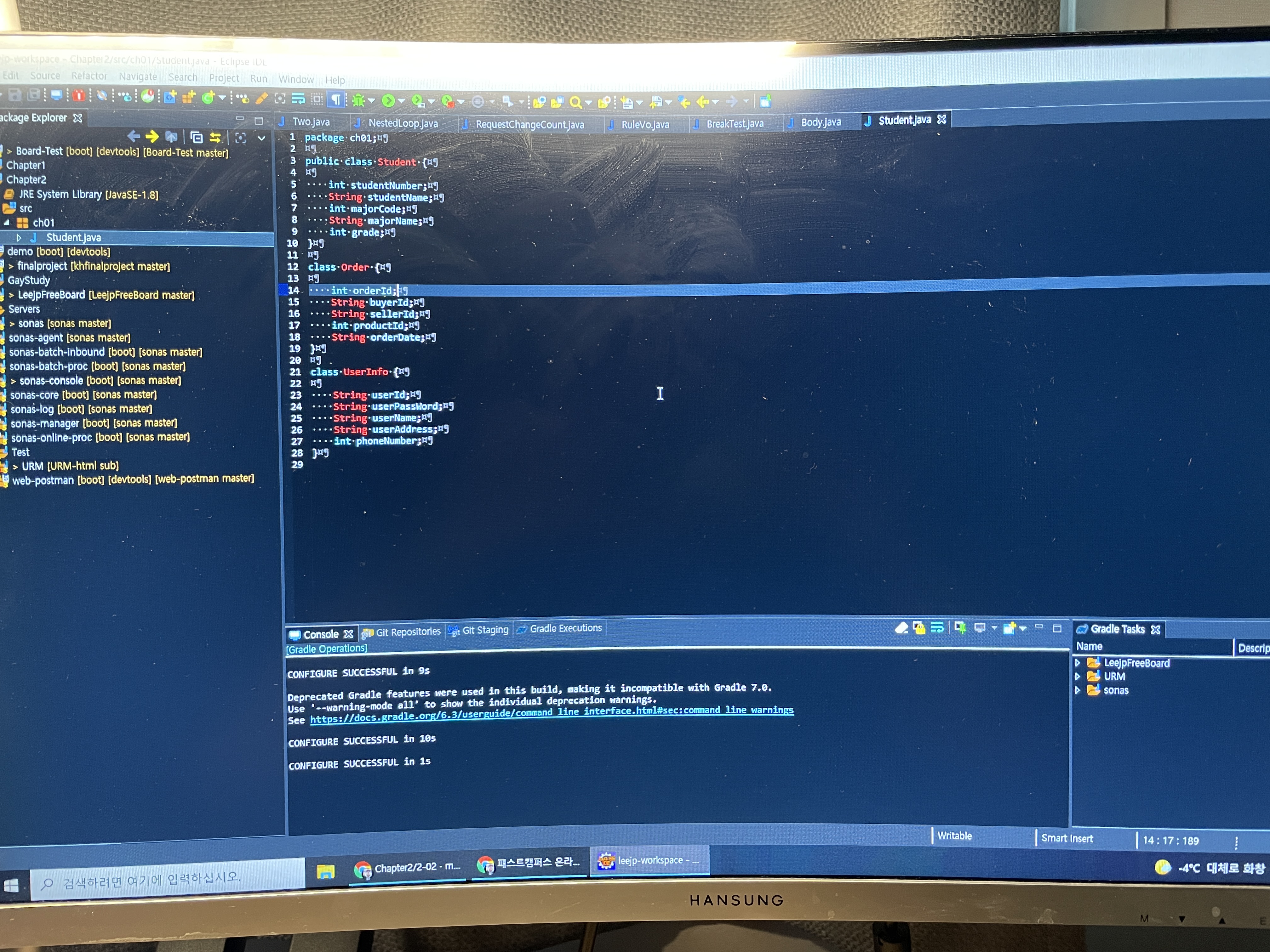Toggle Pin Console icon
The image size is (1270, 952).
pos(960,627)
